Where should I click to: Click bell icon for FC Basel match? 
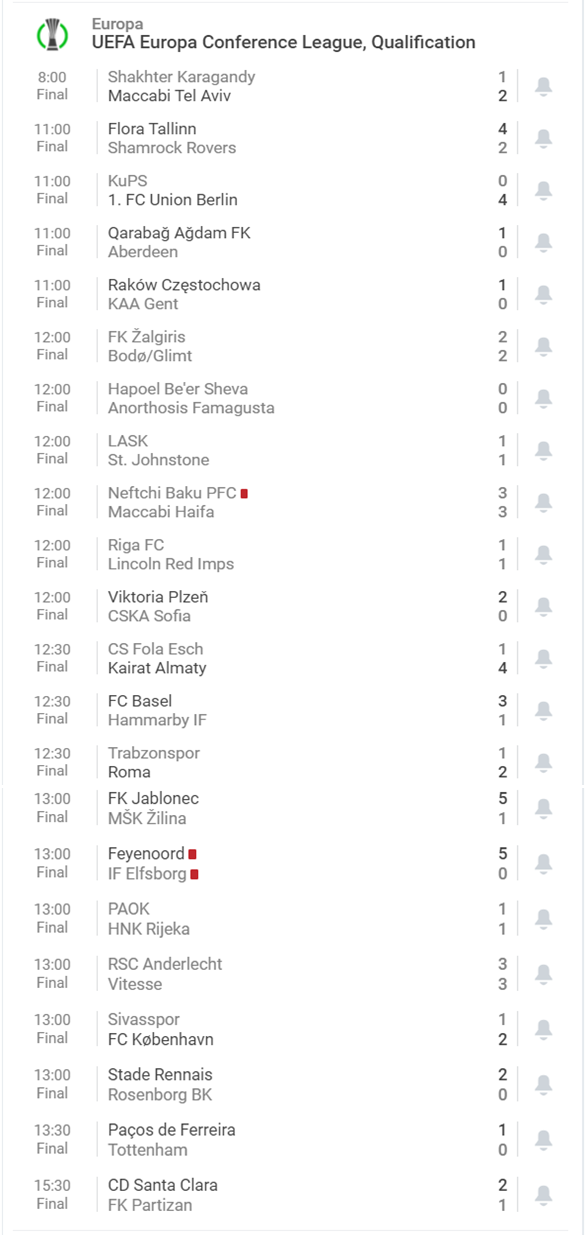coord(543,710)
